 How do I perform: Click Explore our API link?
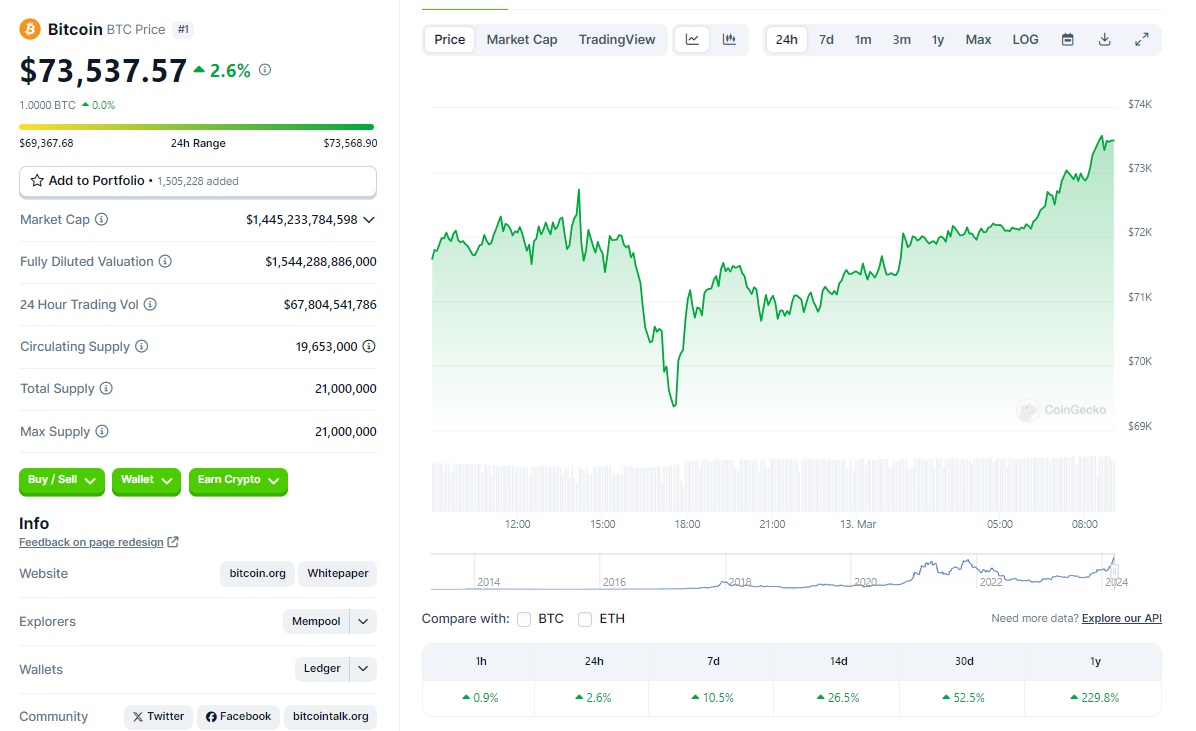click(x=1121, y=618)
